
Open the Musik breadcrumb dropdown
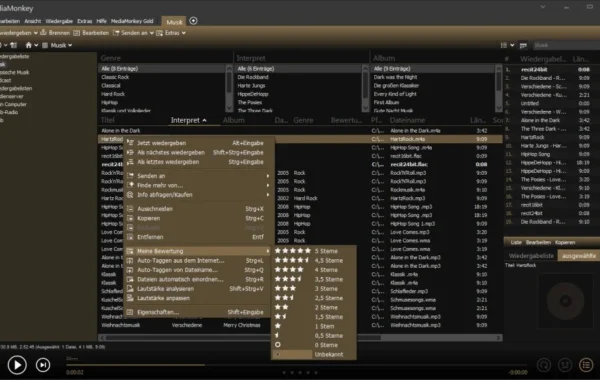pos(70,46)
